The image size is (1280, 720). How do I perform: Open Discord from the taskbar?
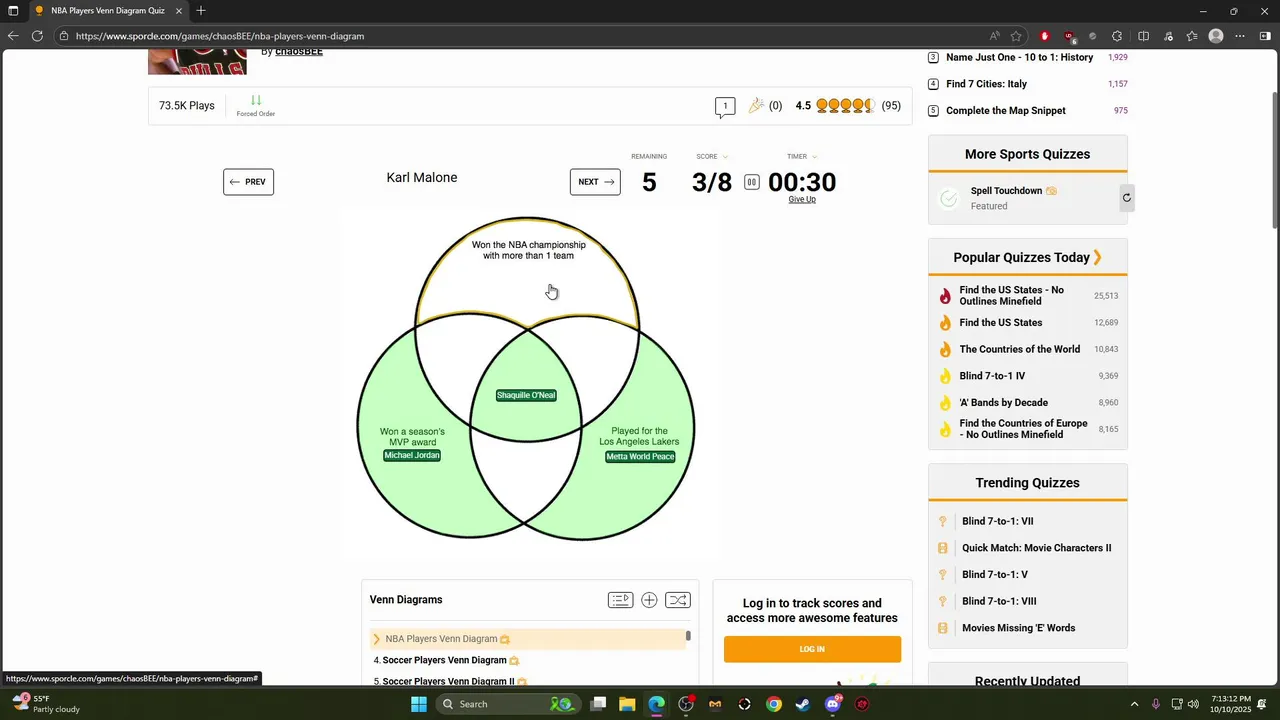coord(832,704)
